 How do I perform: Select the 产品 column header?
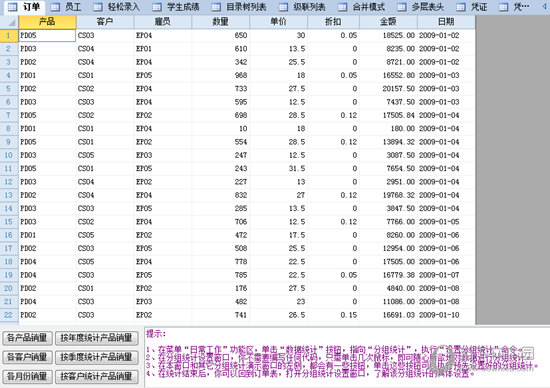47,22
